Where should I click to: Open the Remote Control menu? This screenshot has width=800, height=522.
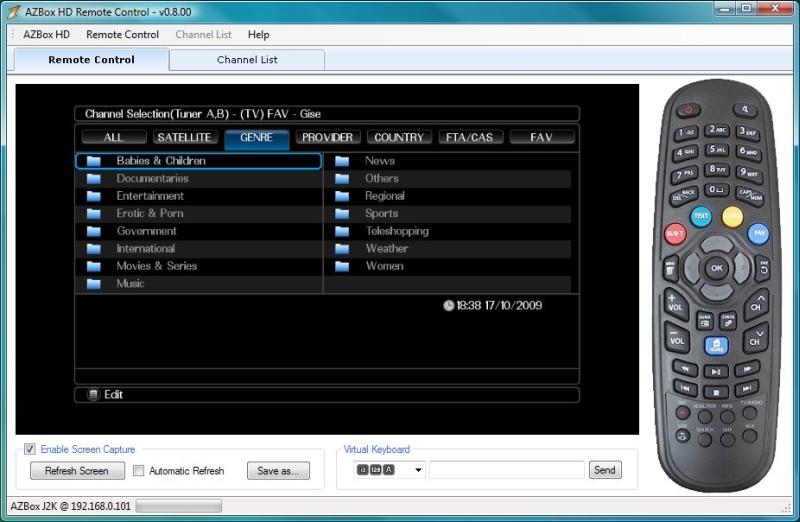click(x=122, y=35)
